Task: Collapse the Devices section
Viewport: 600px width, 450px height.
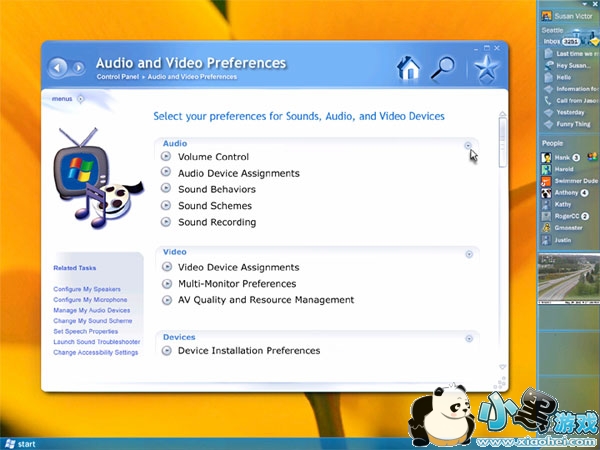Action: (468, 339)
